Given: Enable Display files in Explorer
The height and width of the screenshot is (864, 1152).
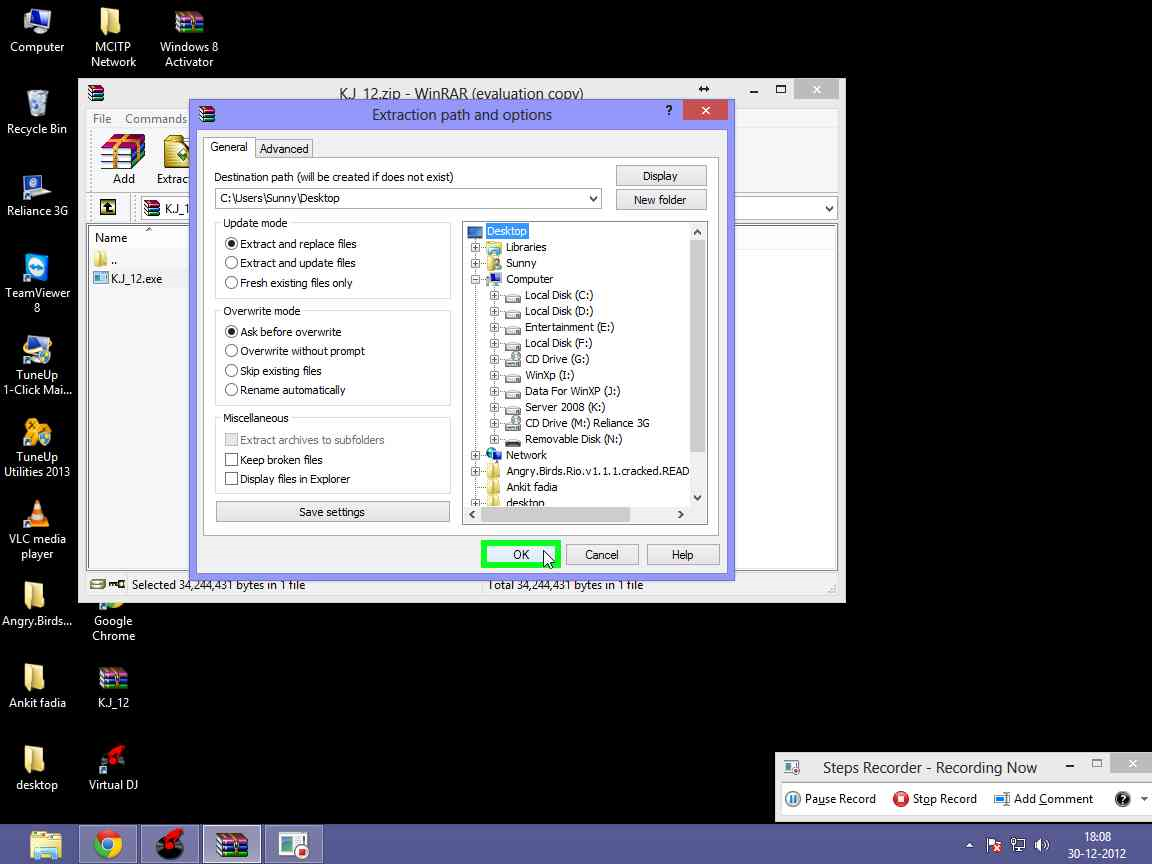Looking at the screenshot, I should tap(287, 479).
